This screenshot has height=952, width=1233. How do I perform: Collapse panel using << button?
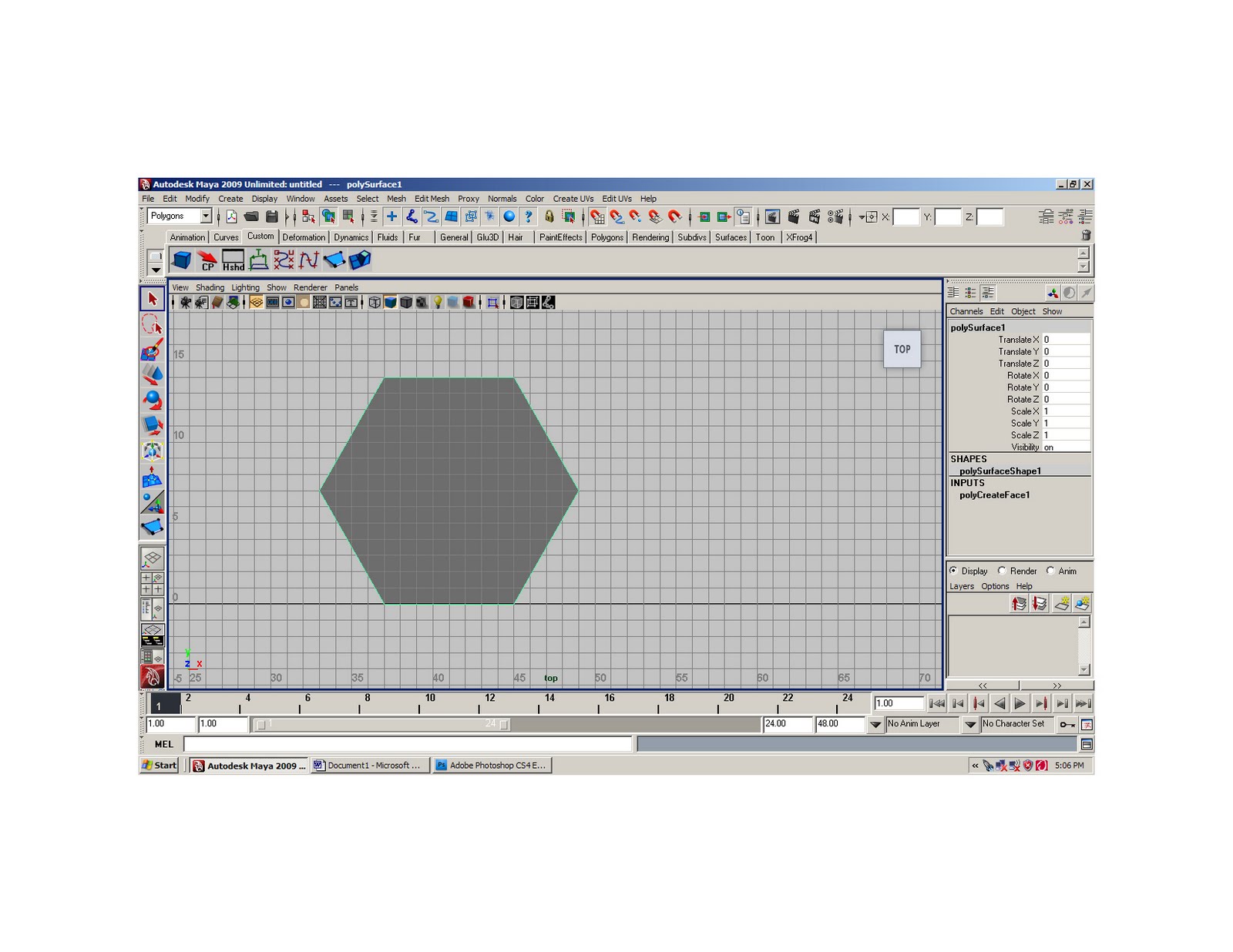pyautogui.click(x=983, y=686)
